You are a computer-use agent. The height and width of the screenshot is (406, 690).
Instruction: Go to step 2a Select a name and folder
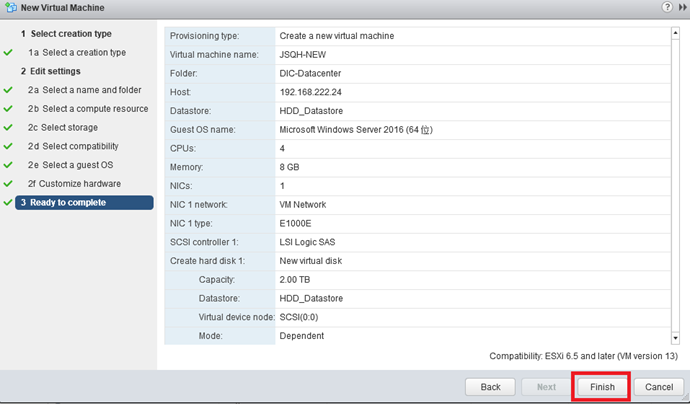[x=84, y=90]
